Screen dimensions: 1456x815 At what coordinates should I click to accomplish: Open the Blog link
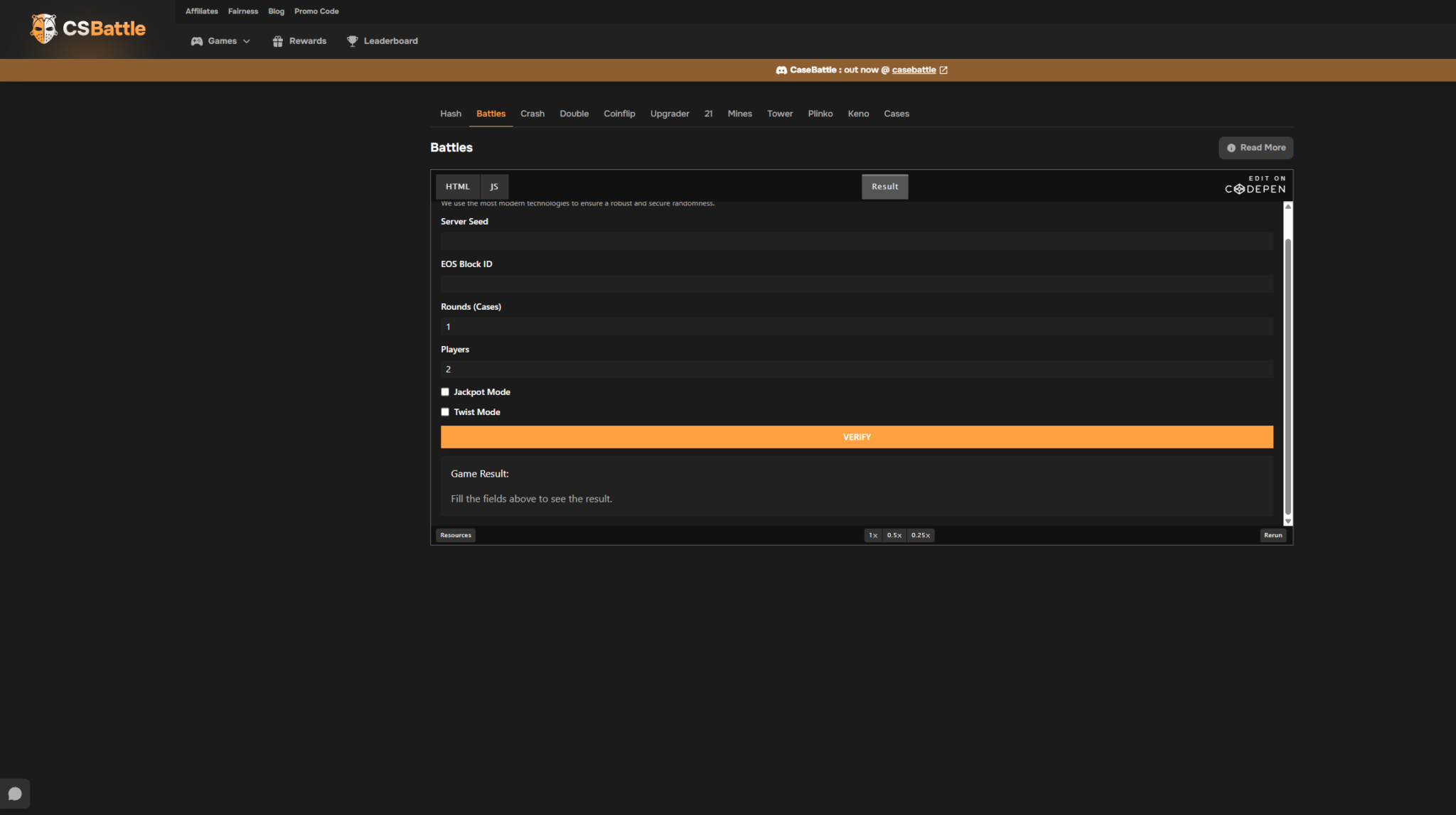click(276, 11)
